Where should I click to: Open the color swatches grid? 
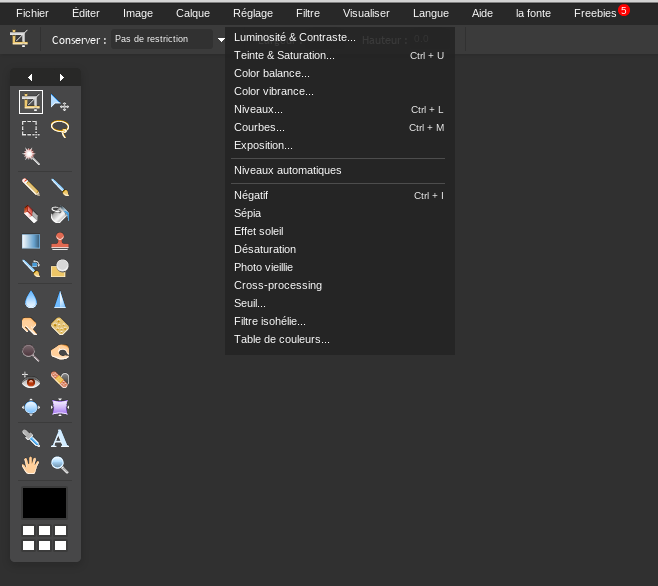click(44, 538)
